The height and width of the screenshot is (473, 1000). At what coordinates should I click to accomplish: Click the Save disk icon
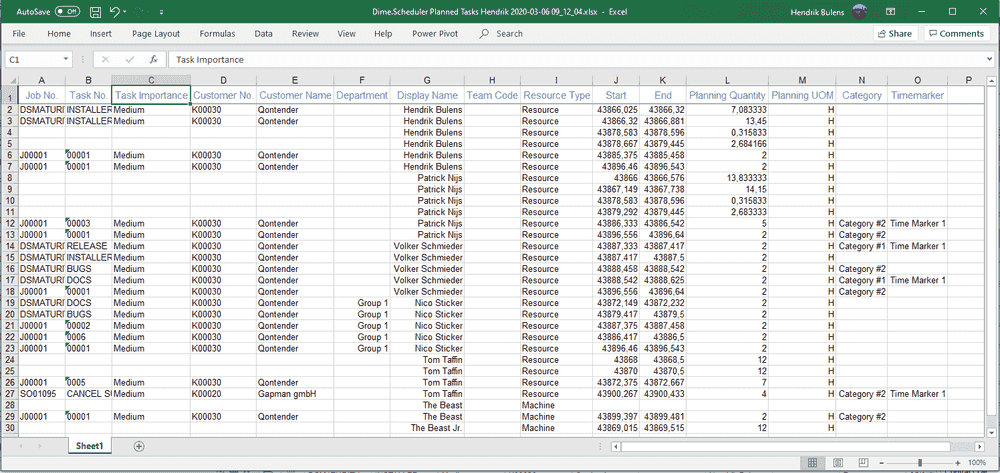pos(96,11)
